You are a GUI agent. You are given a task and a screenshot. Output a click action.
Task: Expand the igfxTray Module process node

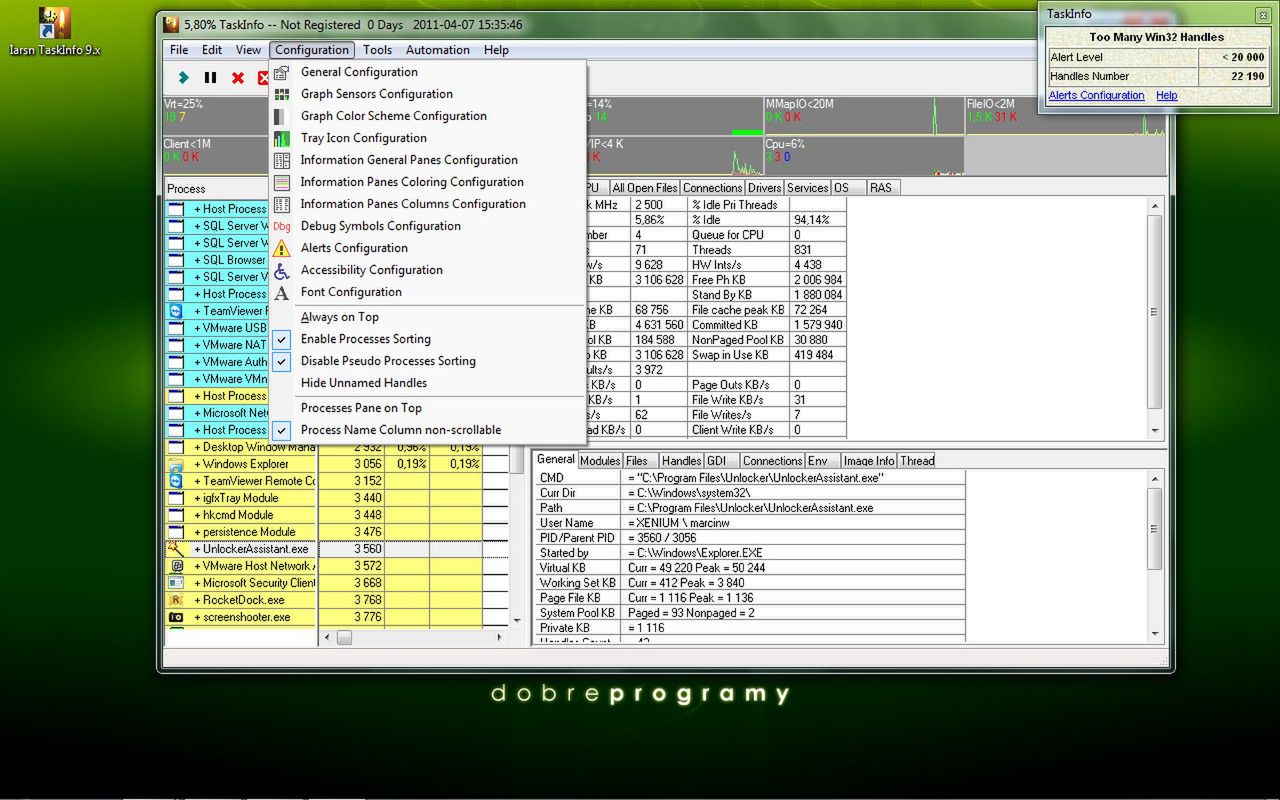(x=198, y=498)
